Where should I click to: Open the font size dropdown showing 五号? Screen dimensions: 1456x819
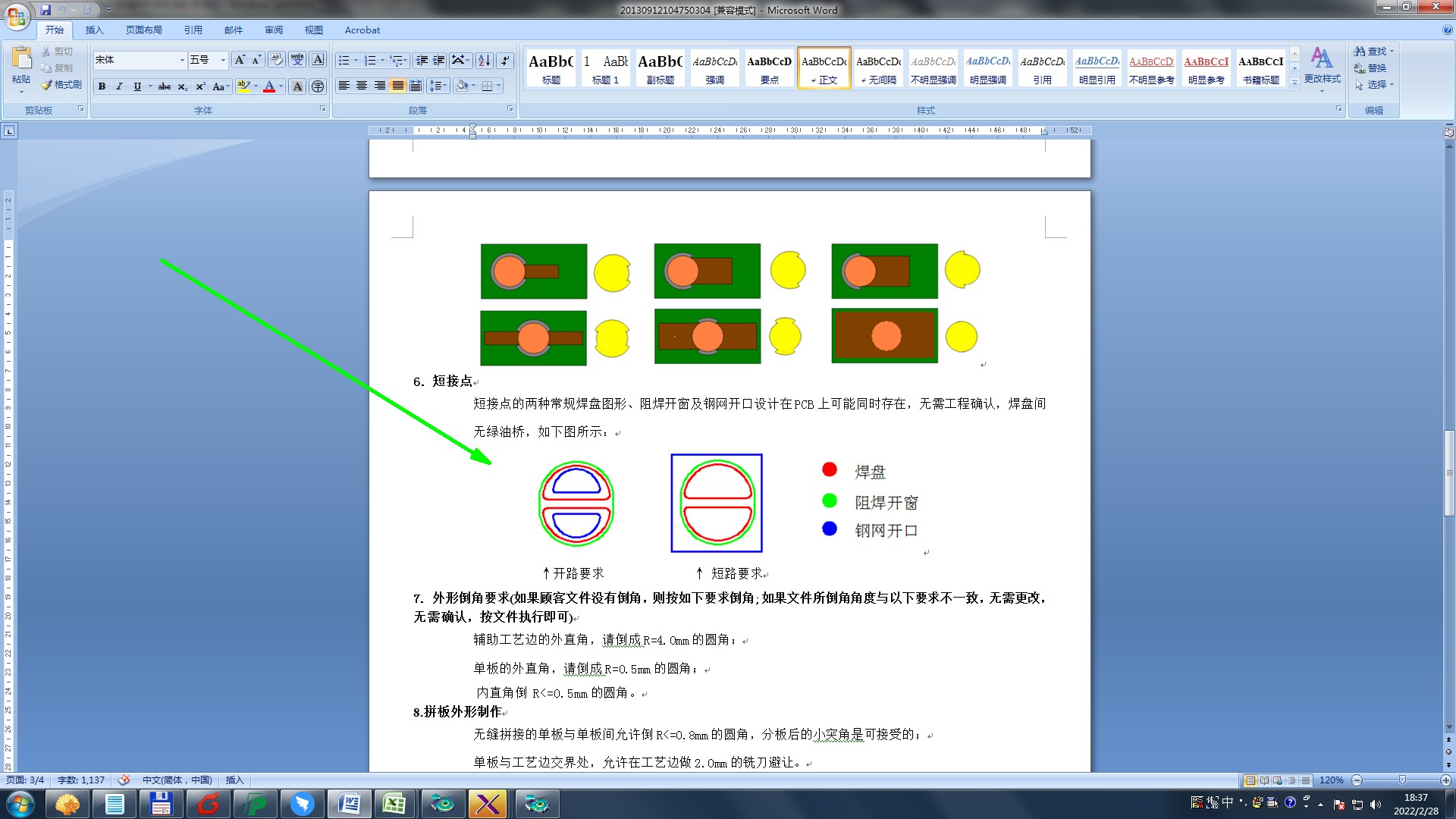tap(223, 60)
